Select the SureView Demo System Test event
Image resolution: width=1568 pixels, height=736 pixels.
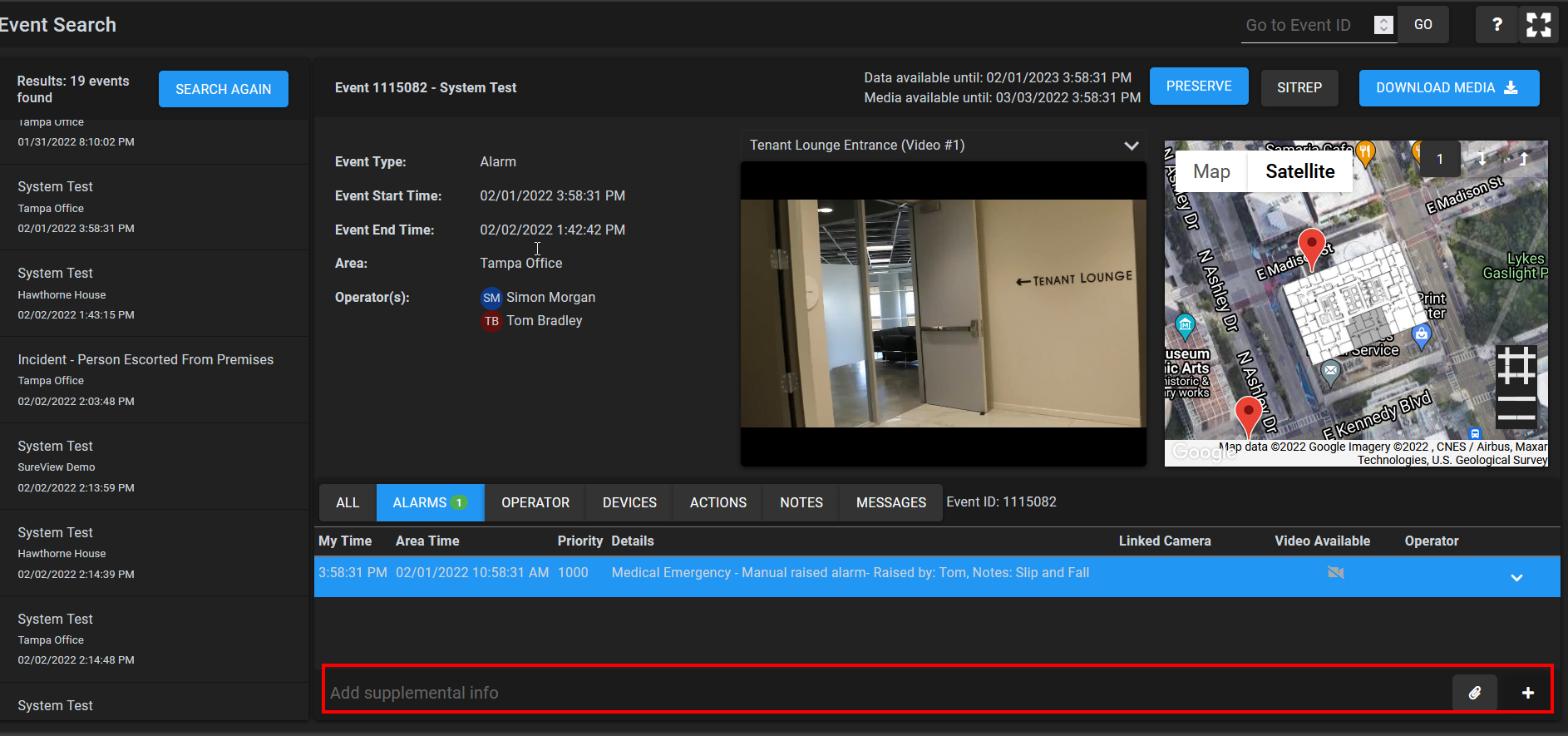(154, 467)
